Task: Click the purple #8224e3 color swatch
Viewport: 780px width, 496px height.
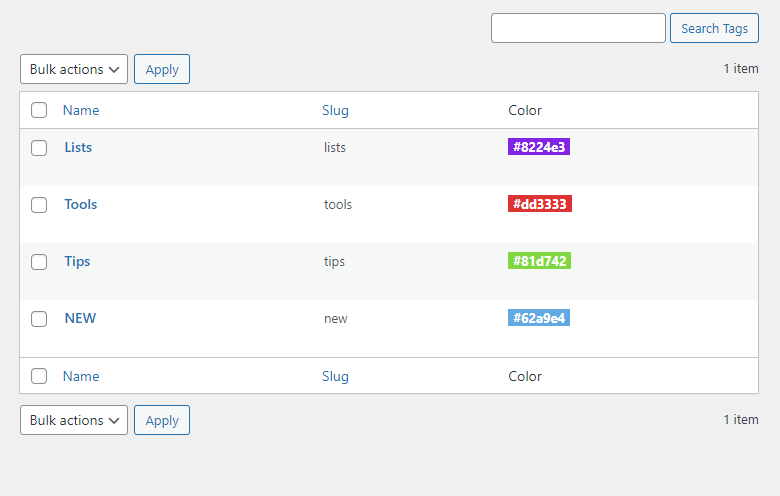Action: tap(539, 147)
